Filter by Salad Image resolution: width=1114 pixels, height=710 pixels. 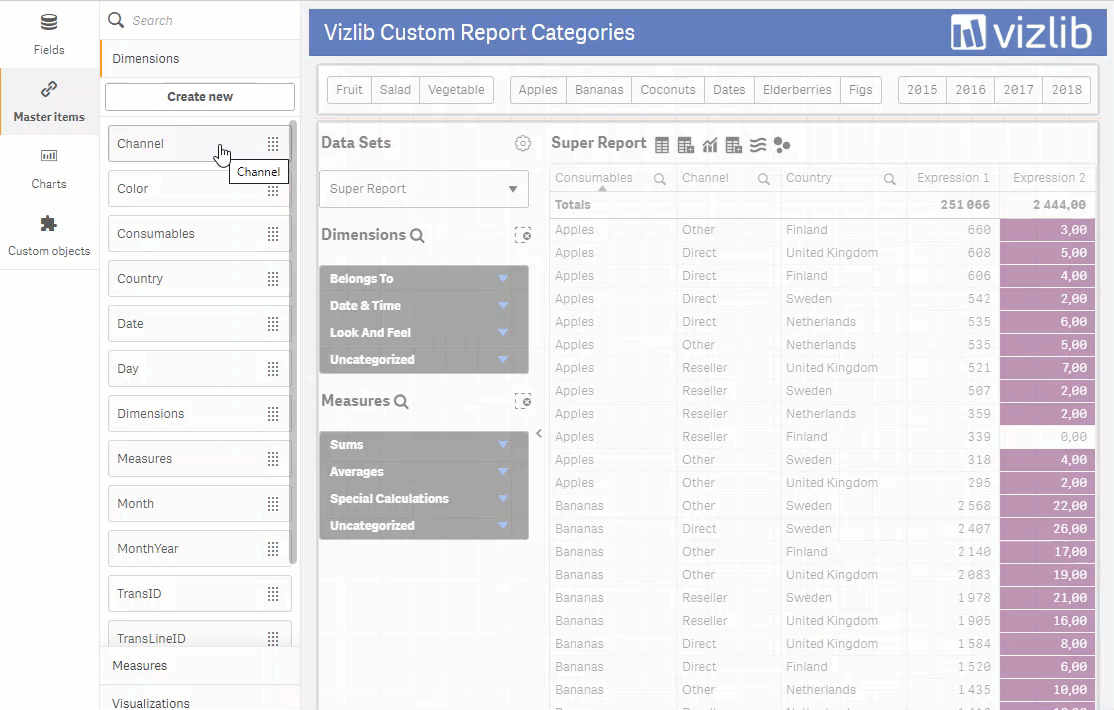point(395,90)
